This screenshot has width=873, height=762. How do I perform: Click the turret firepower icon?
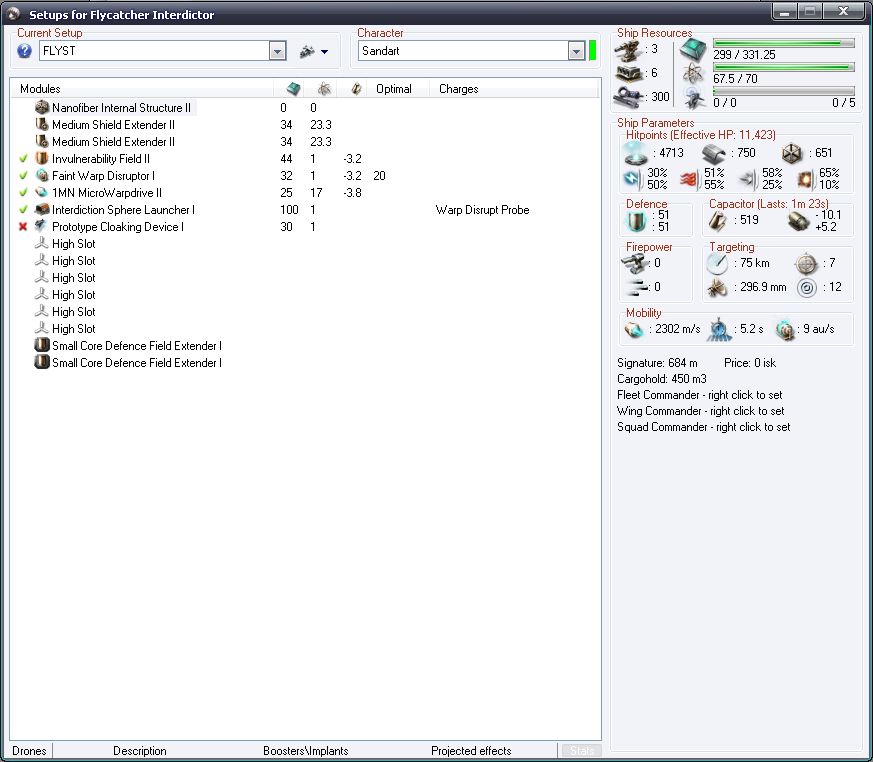coord(635,263)
